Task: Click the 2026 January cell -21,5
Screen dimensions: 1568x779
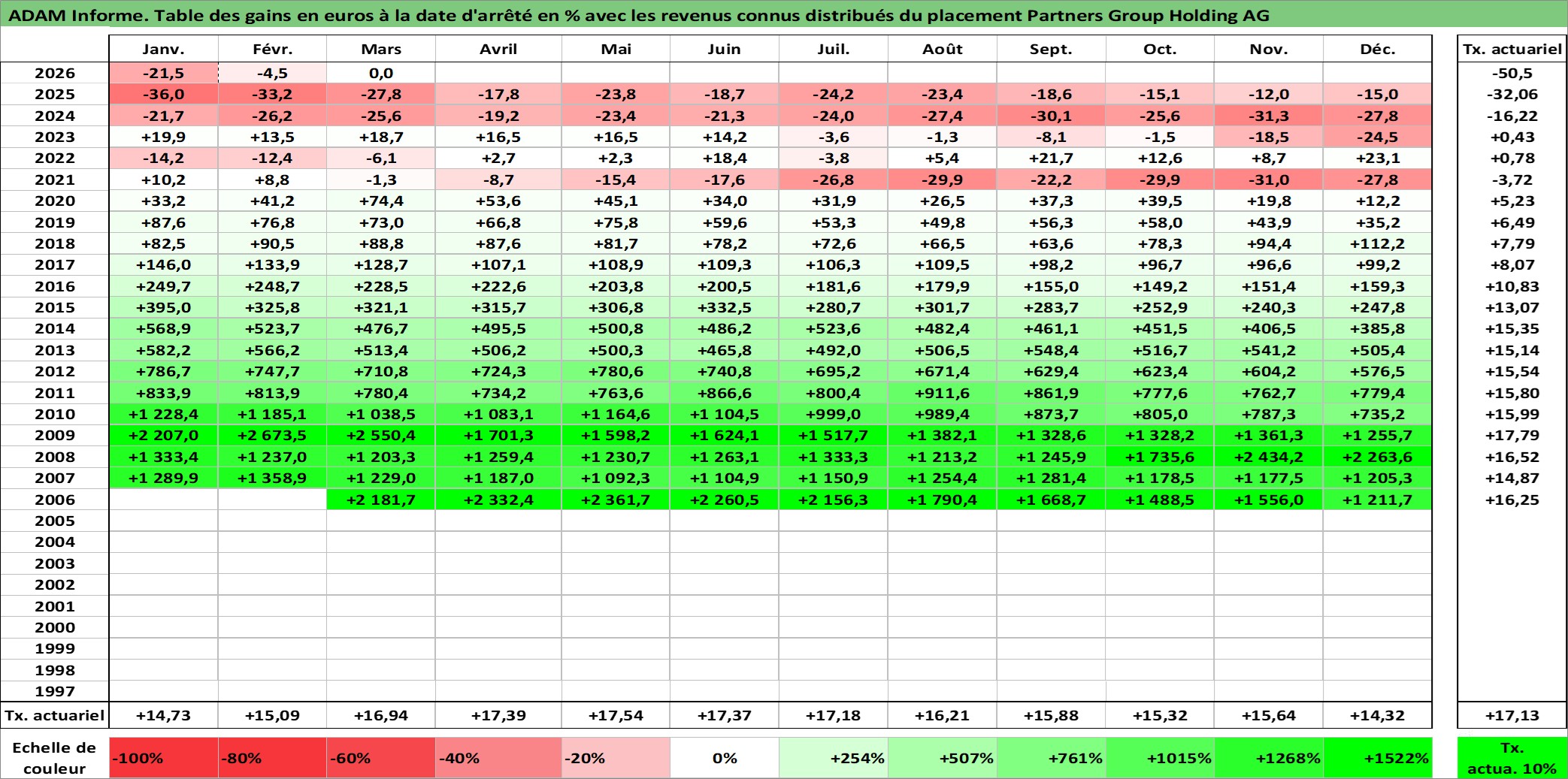Action: tap(163, 73)
